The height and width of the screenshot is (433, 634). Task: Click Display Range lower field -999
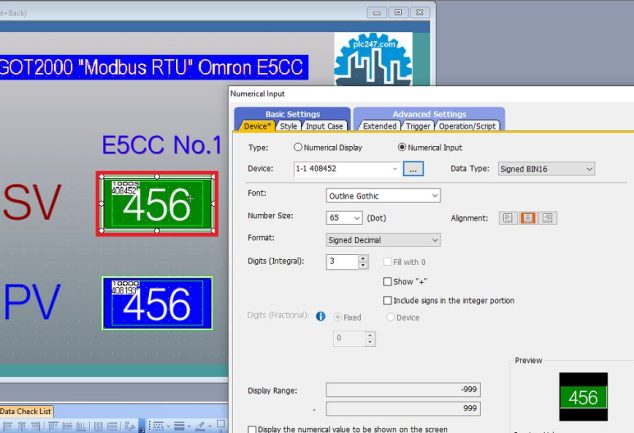coord(403,390)
